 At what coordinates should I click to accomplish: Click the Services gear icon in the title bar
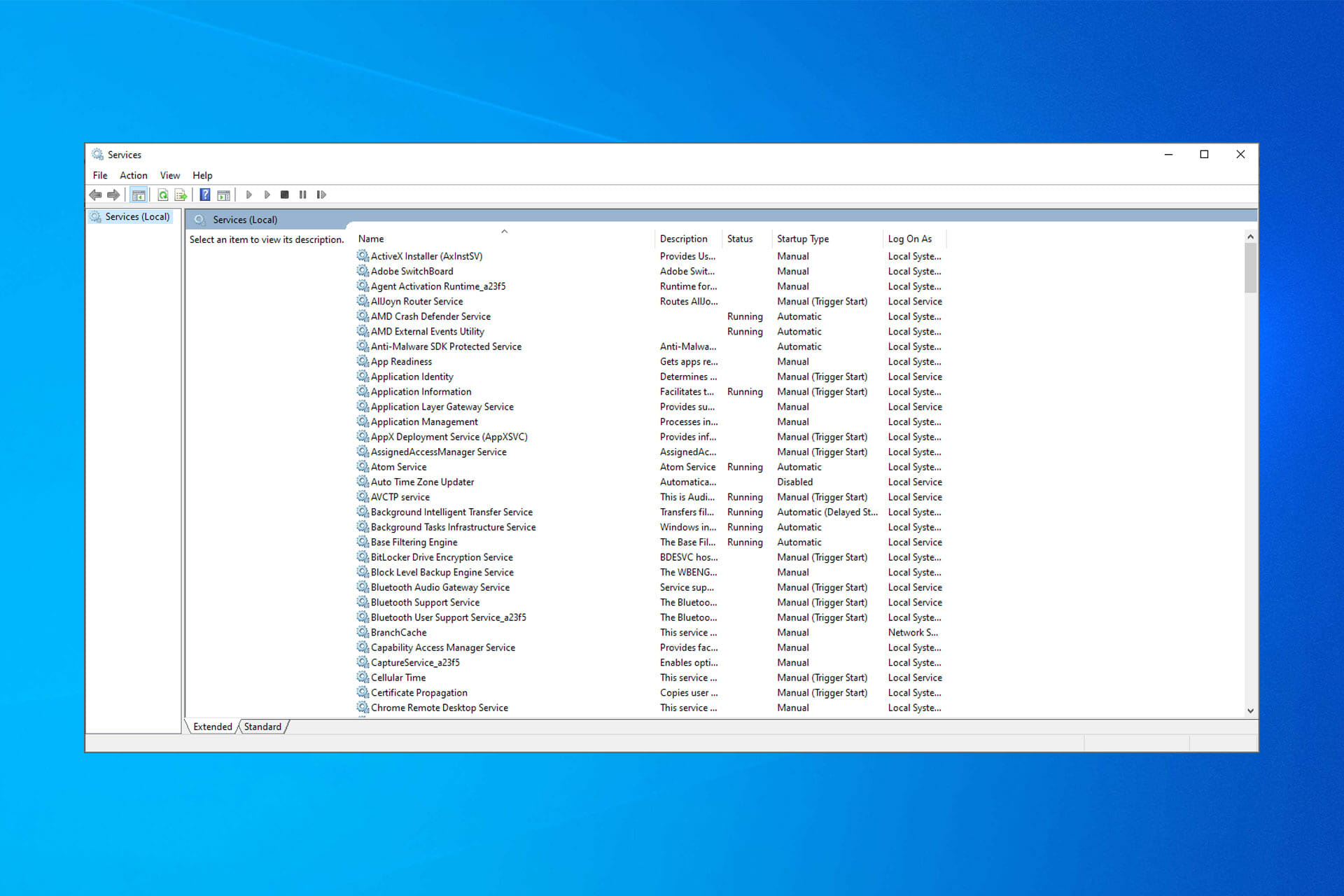pos(97,154)
